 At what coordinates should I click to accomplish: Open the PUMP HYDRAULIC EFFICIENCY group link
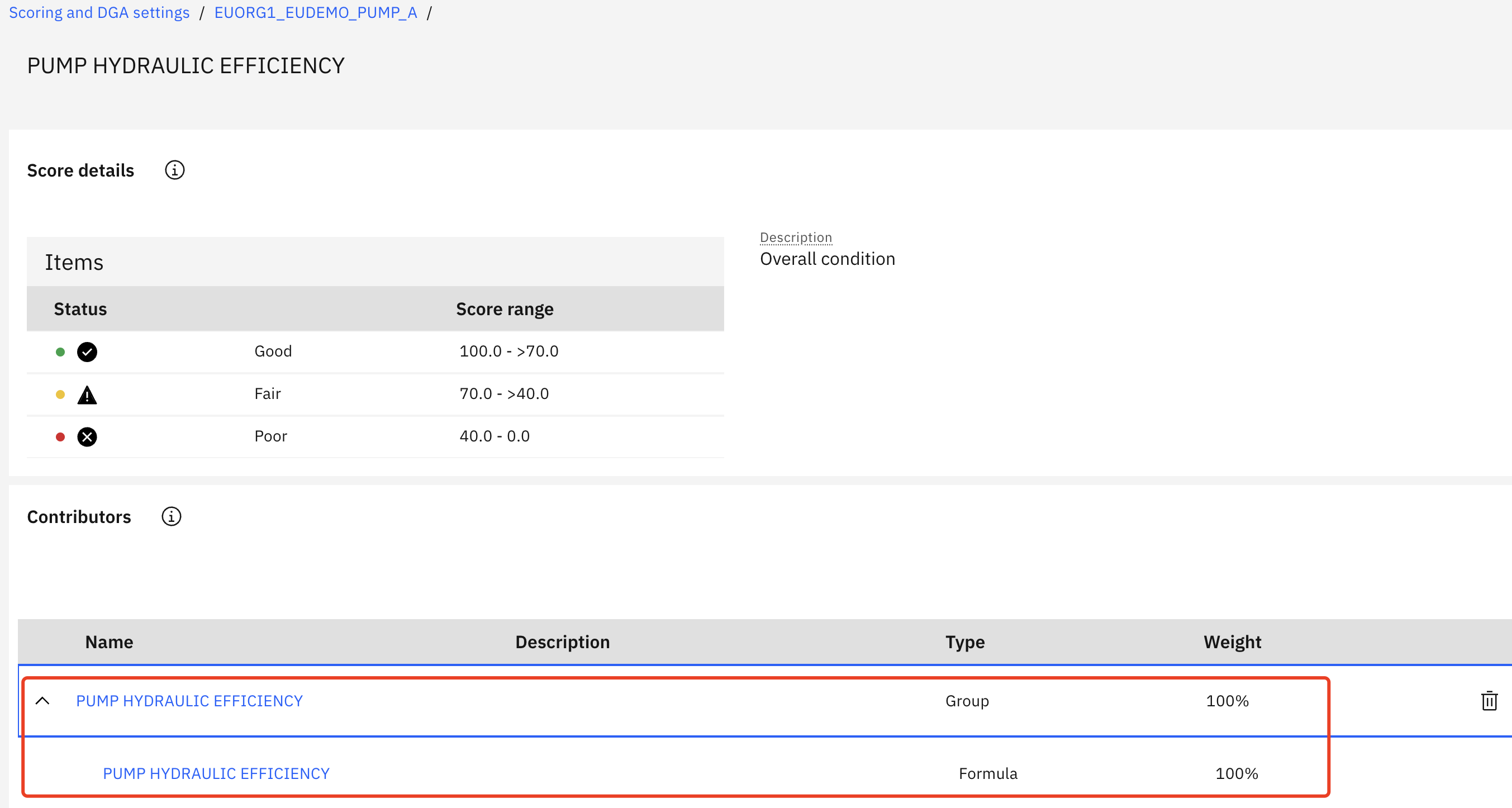(x=189, y=701)
